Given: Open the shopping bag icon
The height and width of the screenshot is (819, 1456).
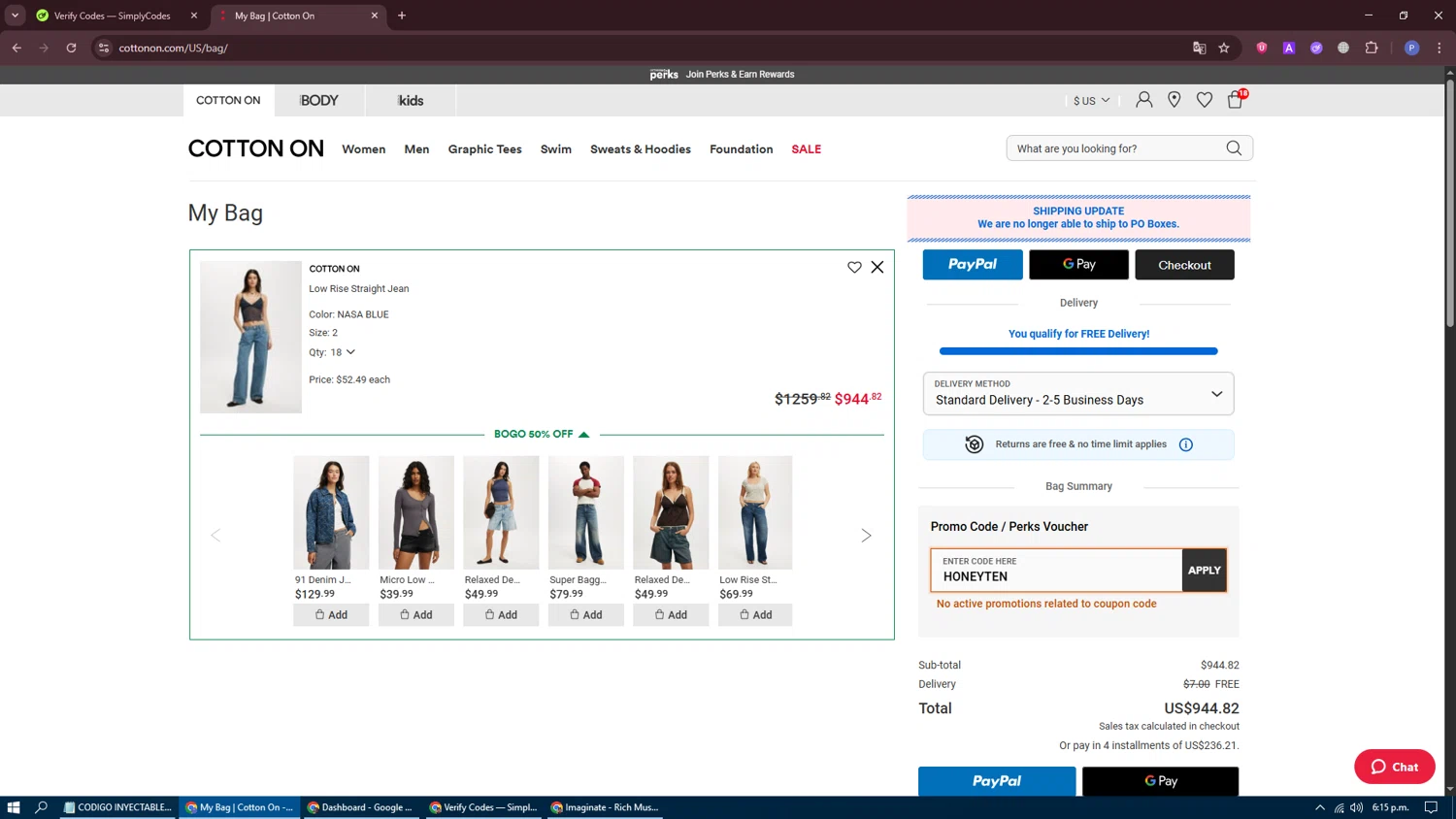Looking at the screenshot, I should pyautogui.click(x=1236, y=99).
